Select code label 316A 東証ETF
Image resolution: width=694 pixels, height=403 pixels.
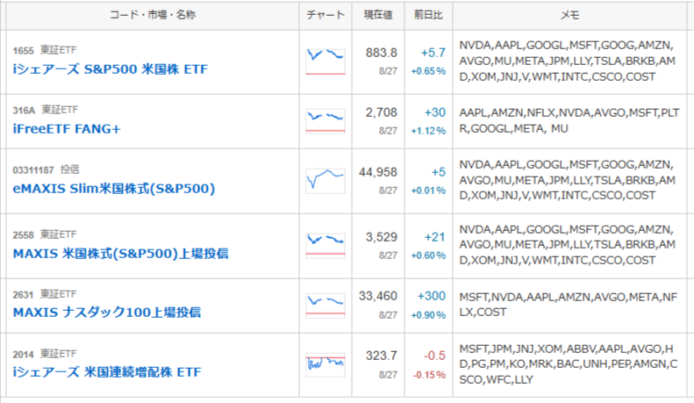pos(45,110)
